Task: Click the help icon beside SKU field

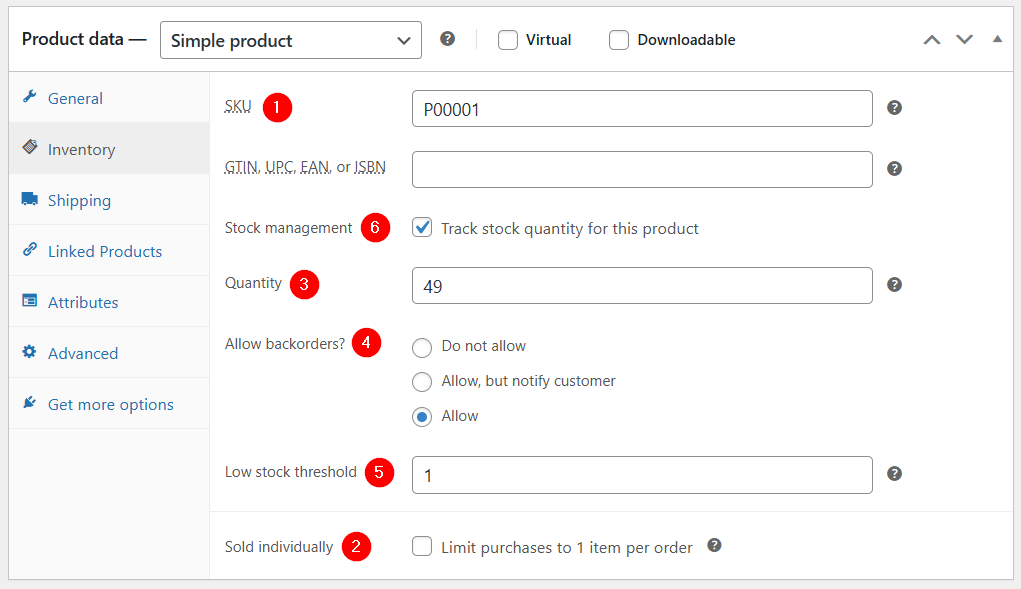Action: coord(894,108)
